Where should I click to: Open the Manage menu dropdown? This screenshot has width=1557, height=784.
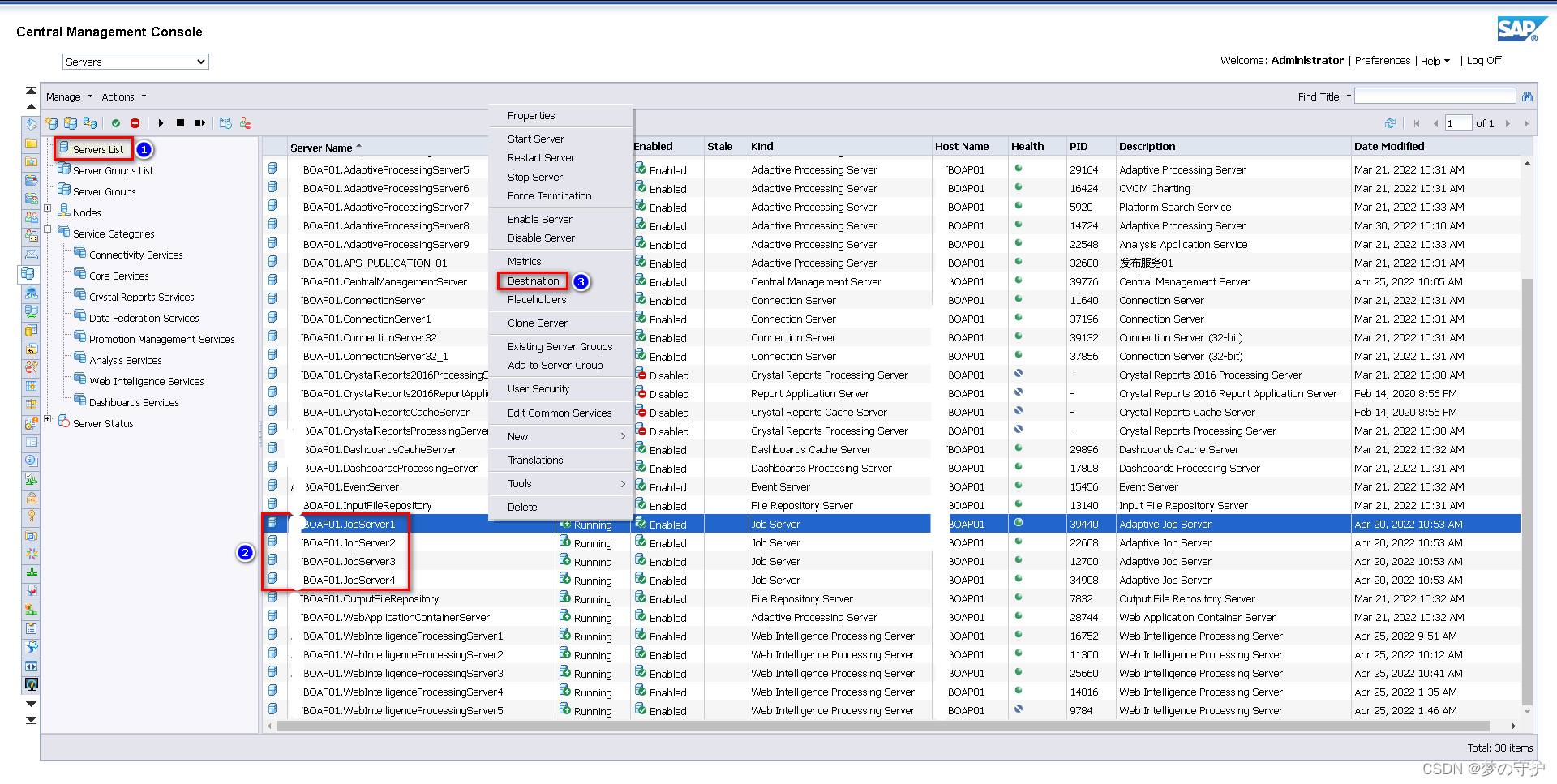point(69,96)
